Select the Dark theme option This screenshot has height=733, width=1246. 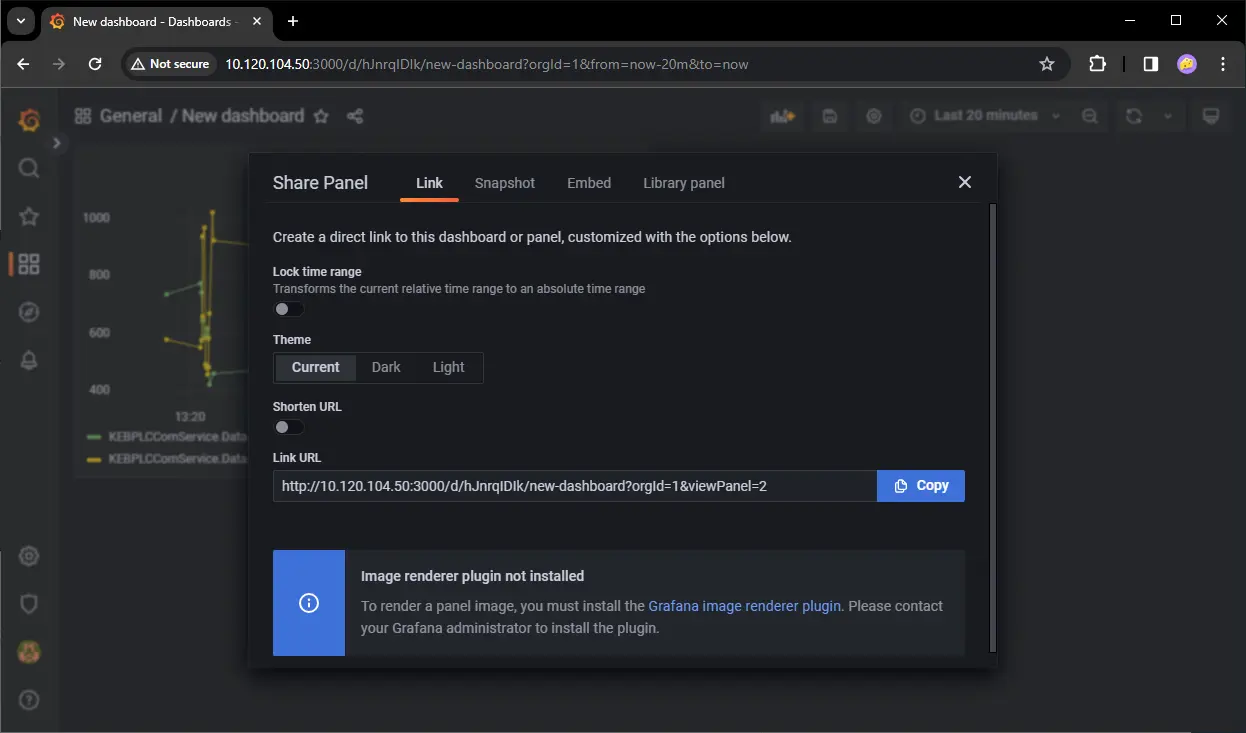(386, 367)
